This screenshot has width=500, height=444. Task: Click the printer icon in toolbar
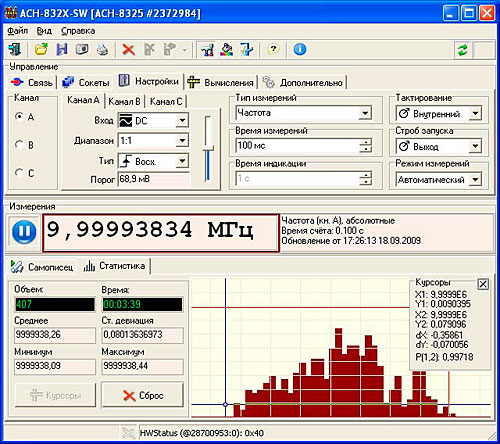click(102, 49)
